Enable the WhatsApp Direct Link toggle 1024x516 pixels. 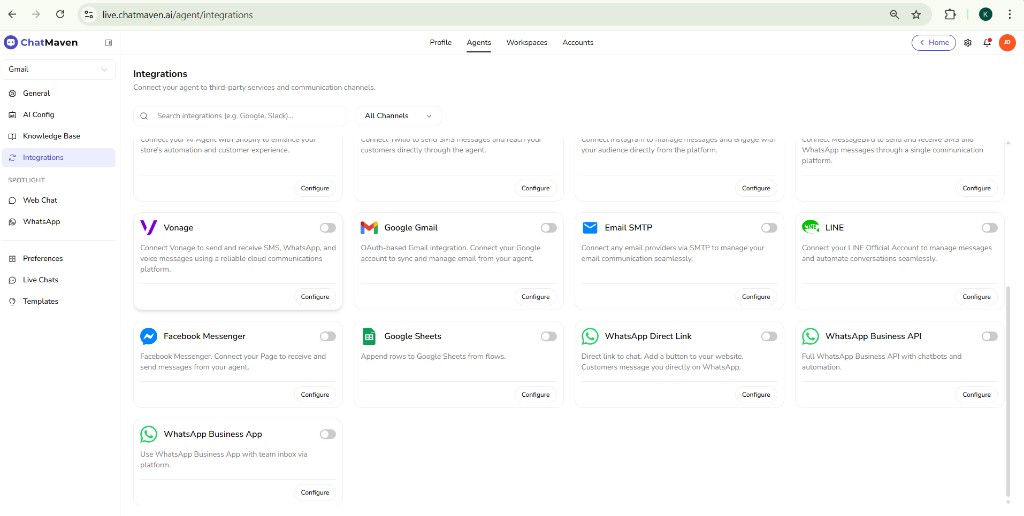(769, 336)
